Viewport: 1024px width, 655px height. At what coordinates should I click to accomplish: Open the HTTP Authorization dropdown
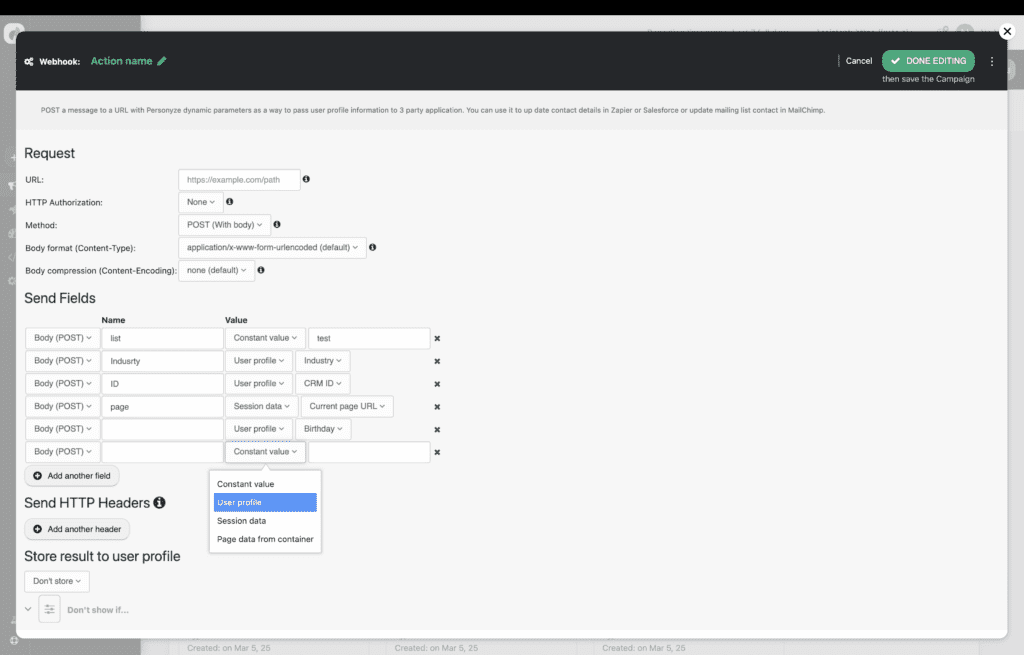pyautogui.click(x=200, y=202)
